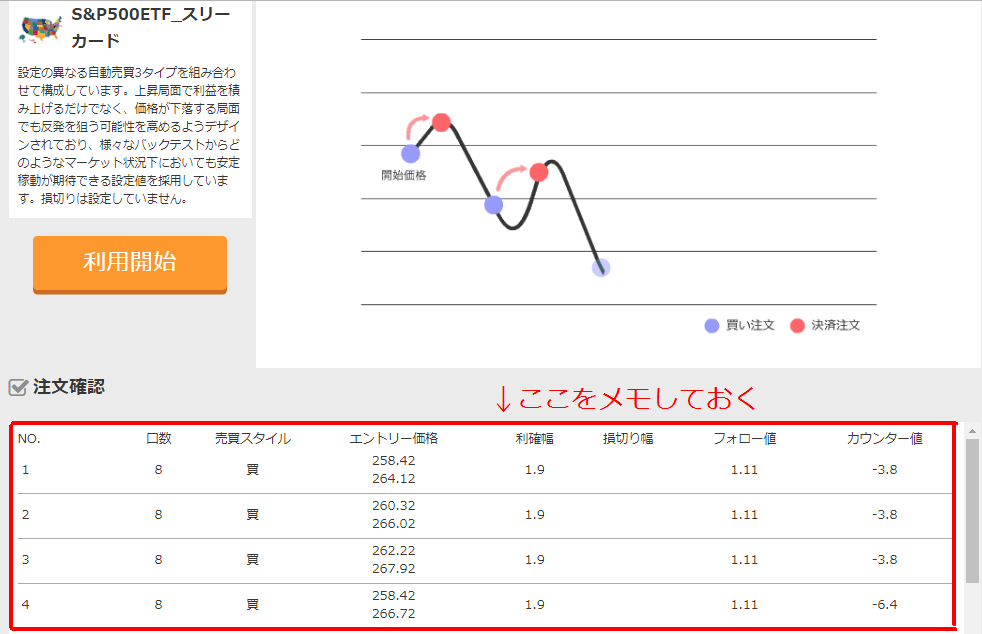Image resolution: width=982 pixels, height=634 pixels.
Task: Select order number 3 in the NO. column
Action: pyautogui.click(x=25, y=559)
